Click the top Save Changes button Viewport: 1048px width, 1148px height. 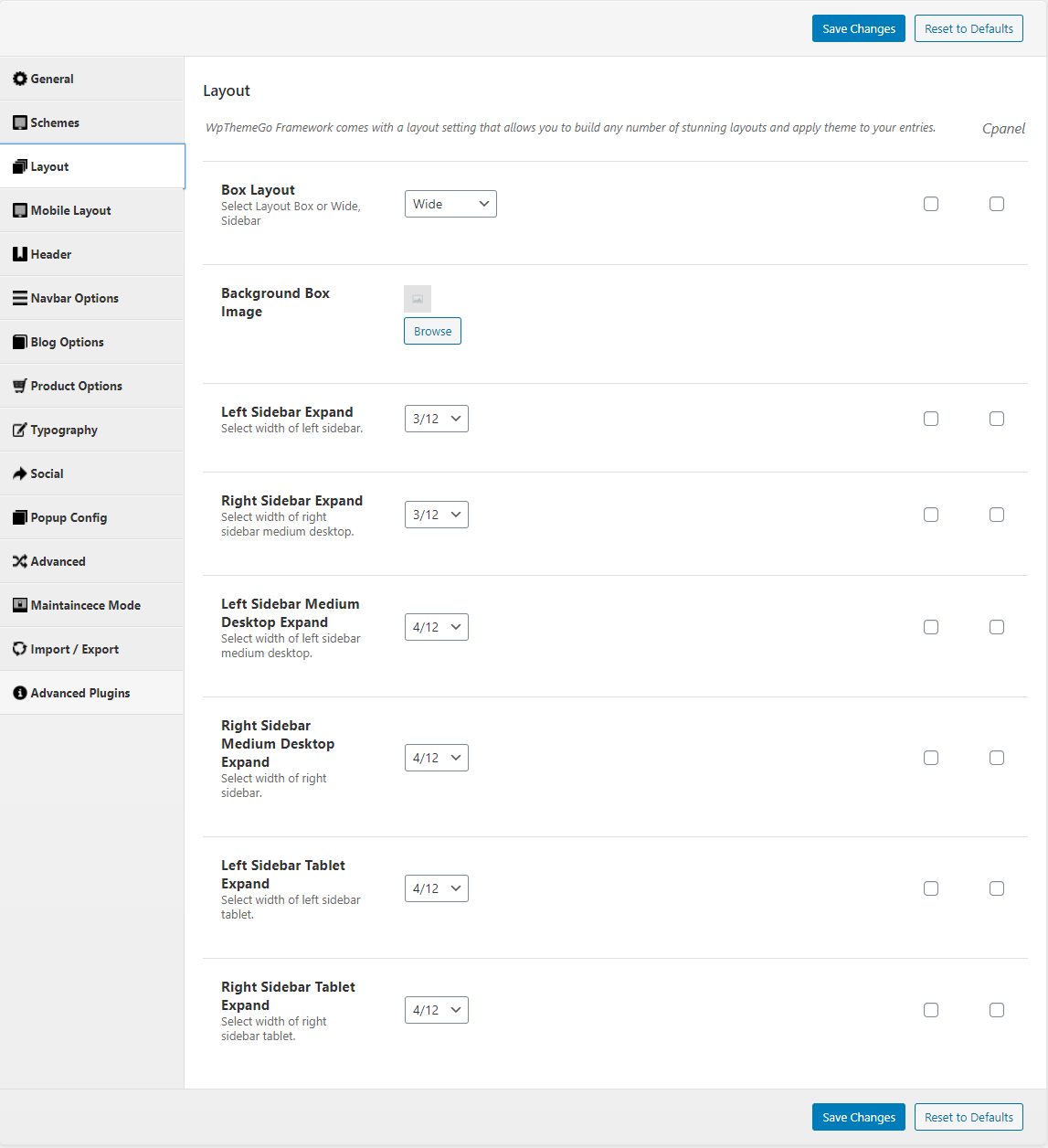click(859, 28)
